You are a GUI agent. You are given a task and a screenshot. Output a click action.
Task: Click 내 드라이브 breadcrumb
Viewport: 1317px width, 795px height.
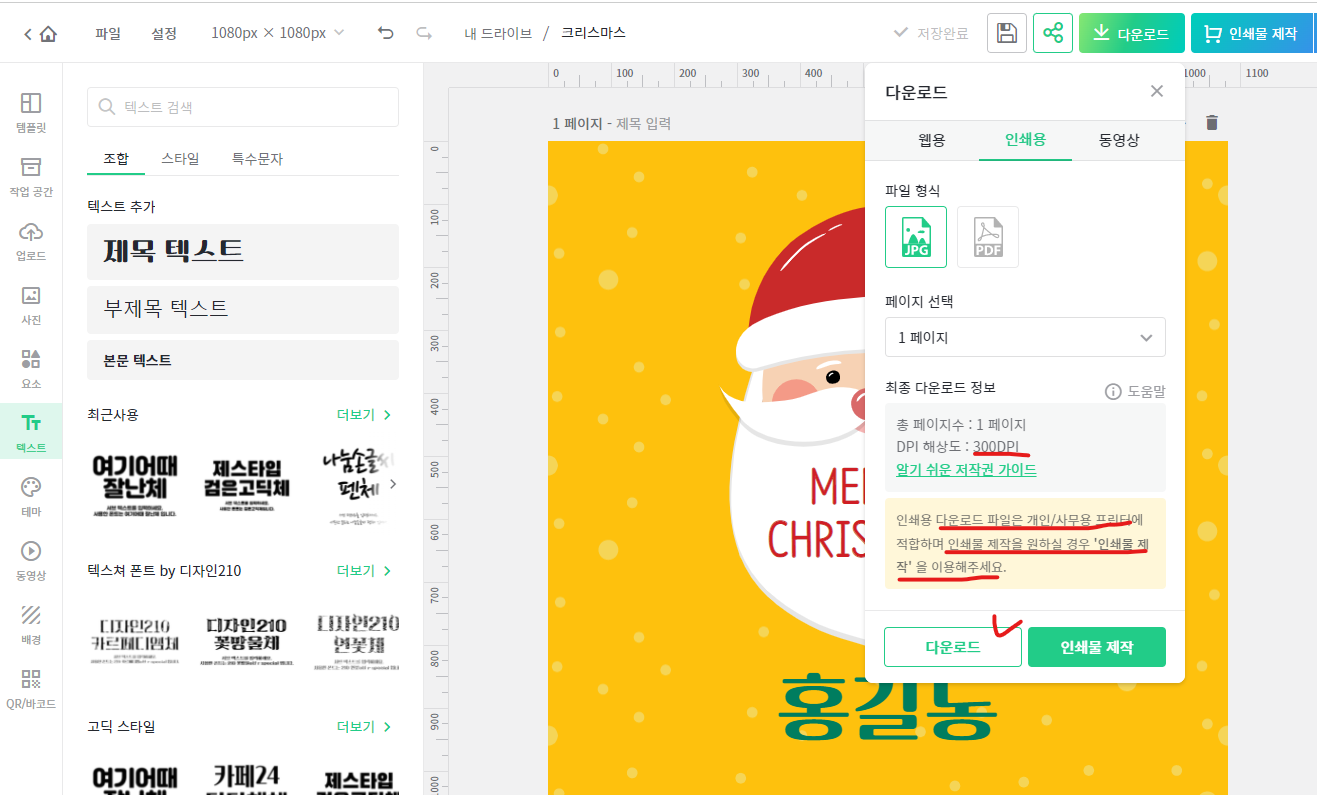coord(498,33)
